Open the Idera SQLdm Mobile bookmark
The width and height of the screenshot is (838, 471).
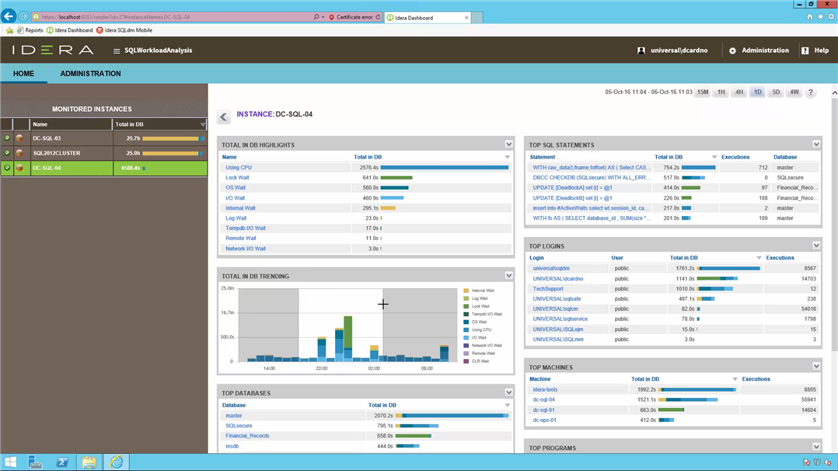tap(124, 30)
